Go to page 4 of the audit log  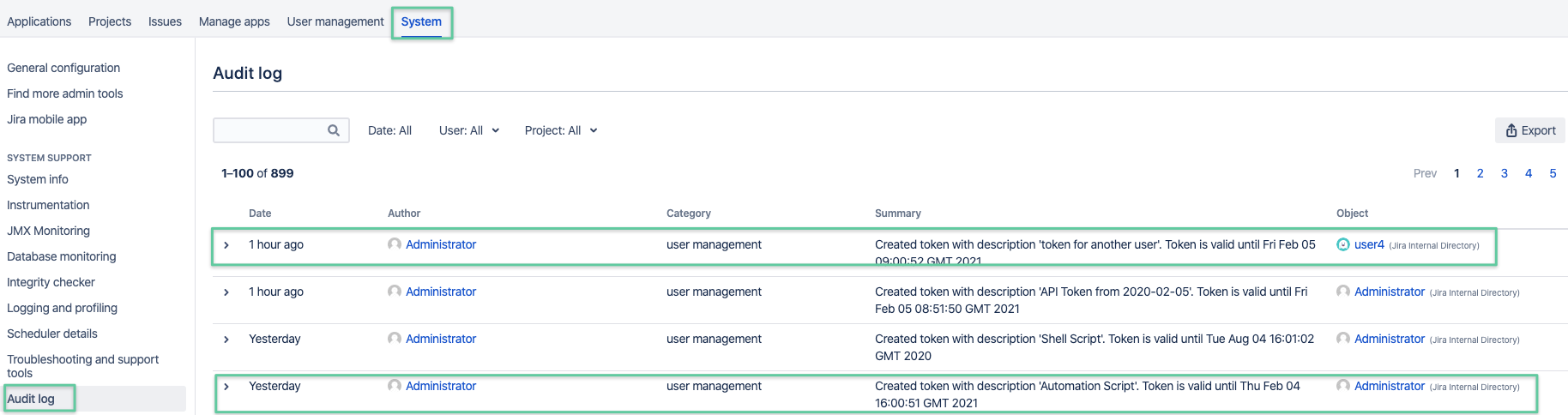pos(1529,173)
